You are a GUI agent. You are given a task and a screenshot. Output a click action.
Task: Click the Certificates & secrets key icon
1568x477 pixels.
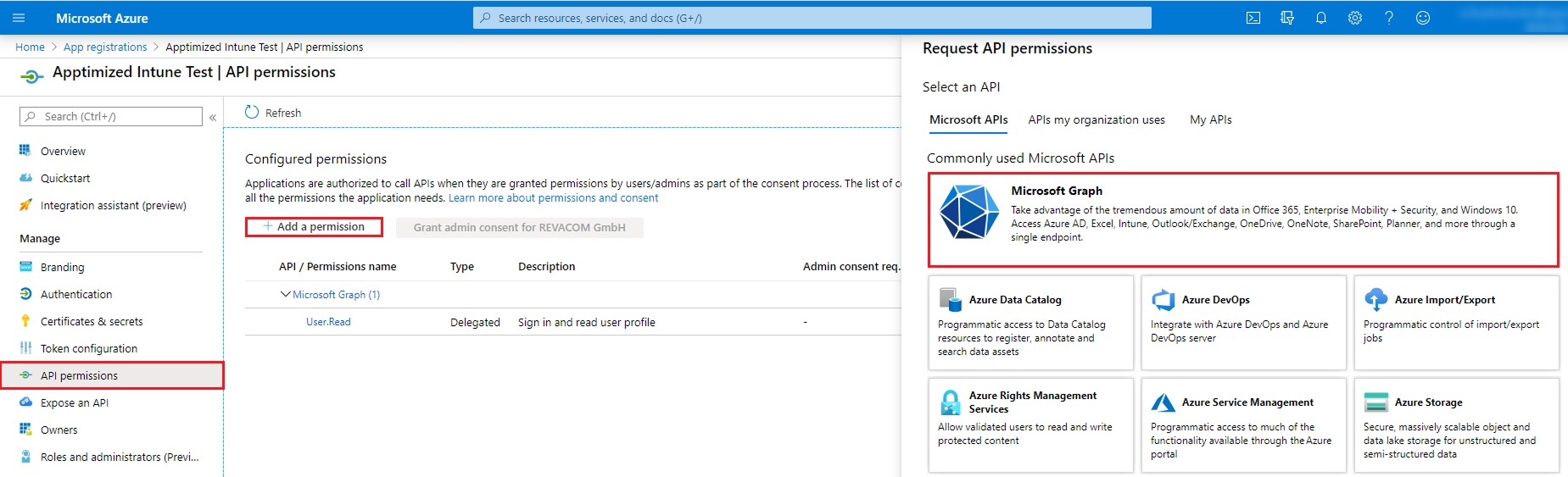[x=25, y=321]
